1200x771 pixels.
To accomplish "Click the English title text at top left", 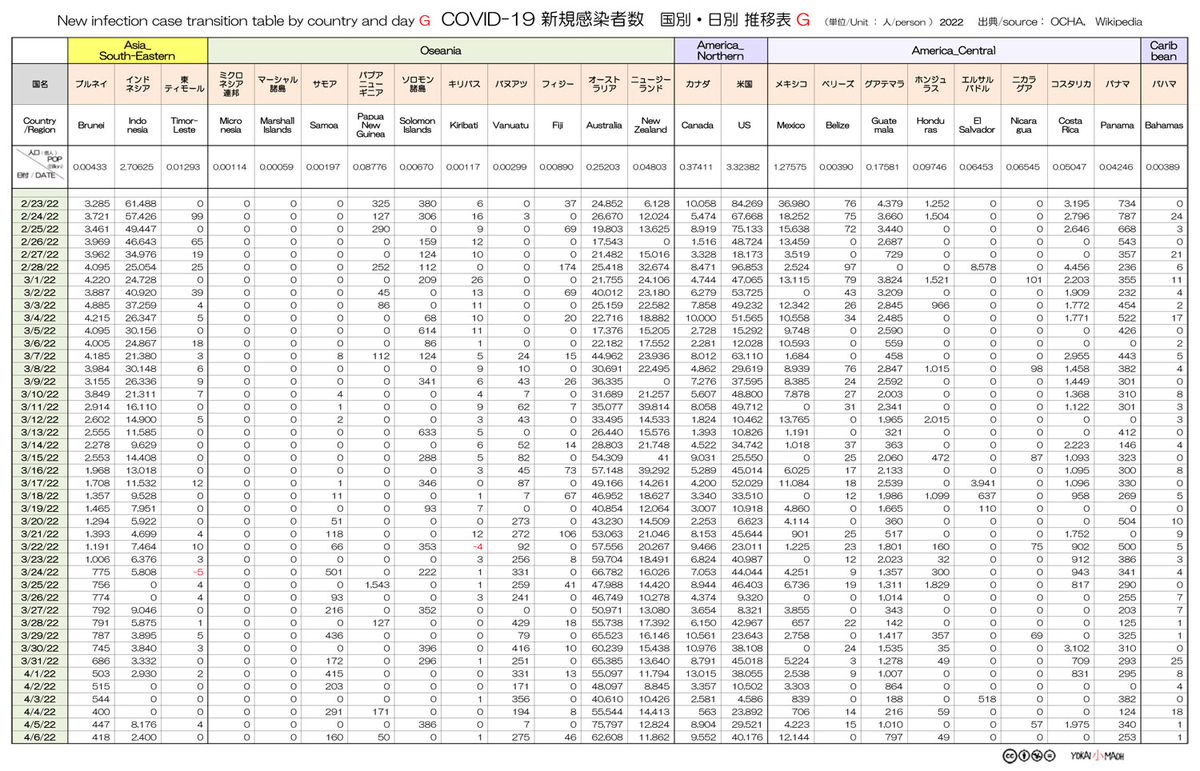I will [x=238, y=19].
